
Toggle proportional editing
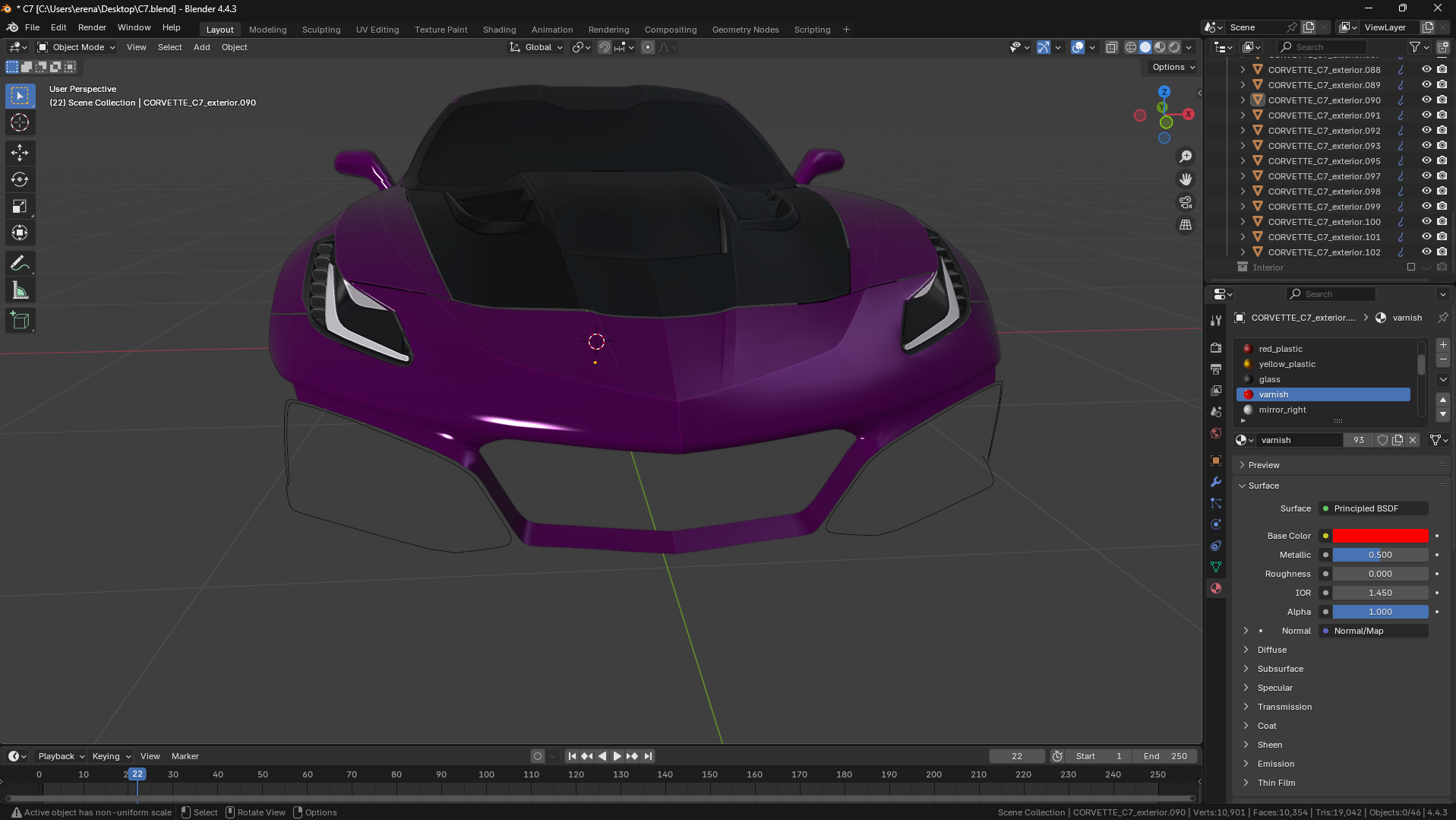[648, 47]
